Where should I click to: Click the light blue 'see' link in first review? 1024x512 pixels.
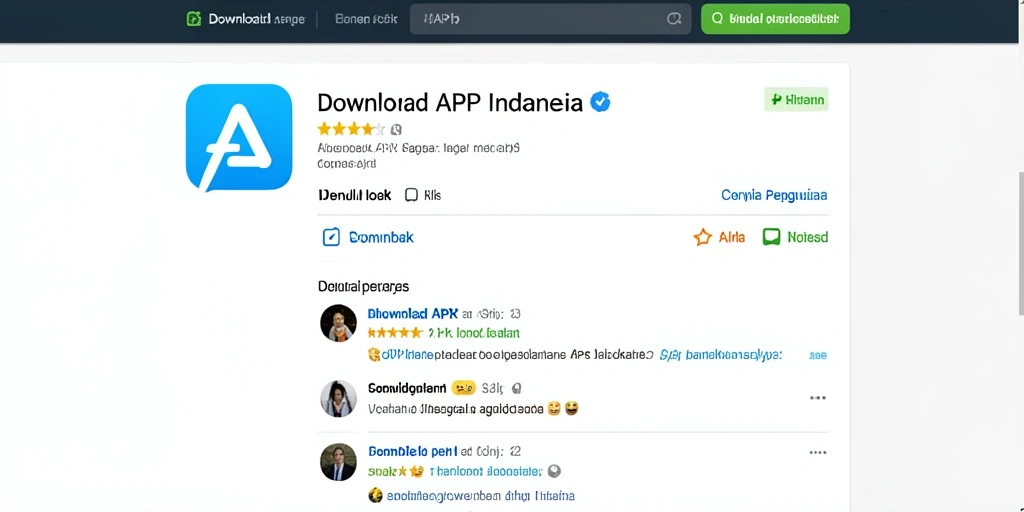[x=818, y=356]
